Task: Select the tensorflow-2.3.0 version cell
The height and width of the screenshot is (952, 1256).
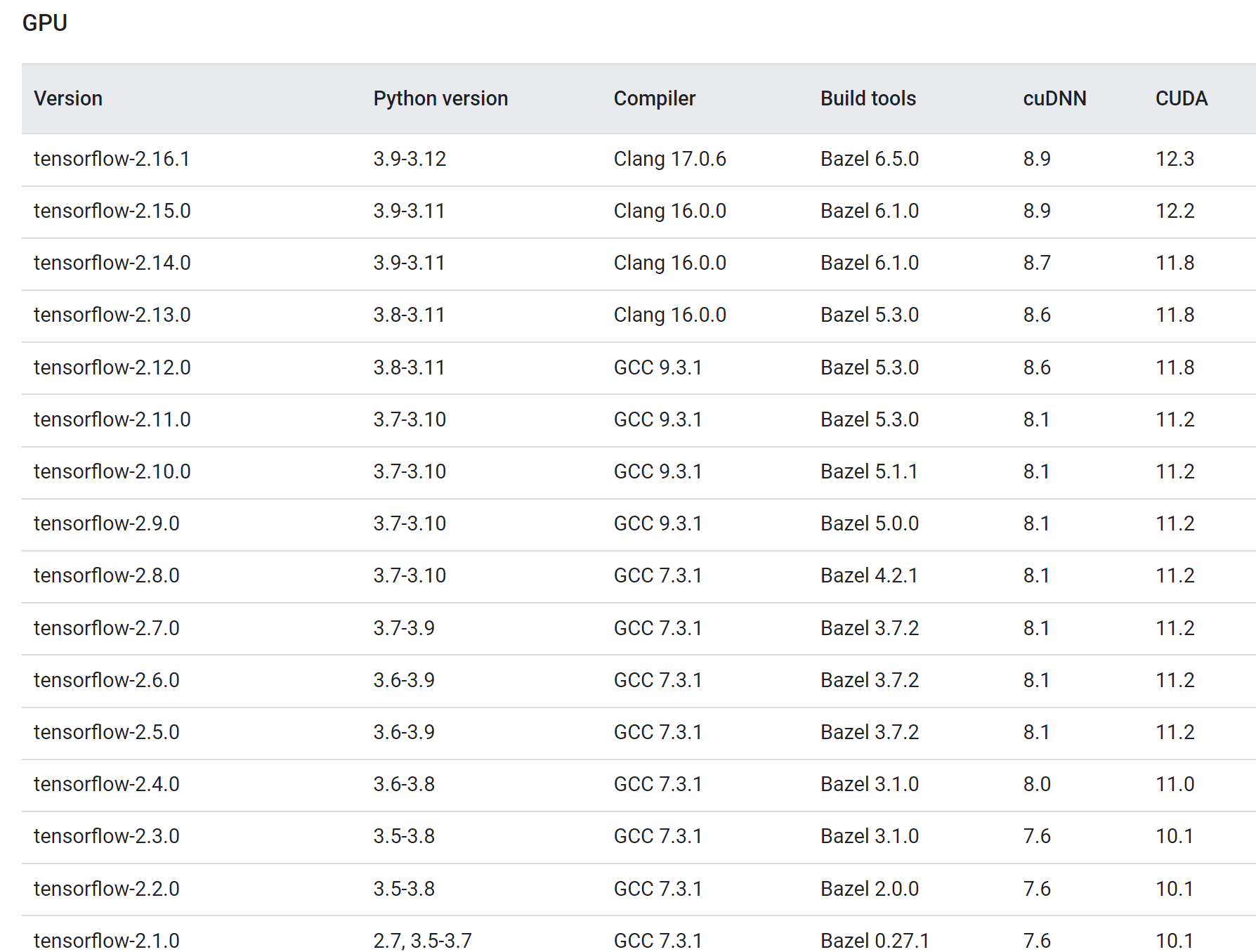Action: (x=106, y=836)
